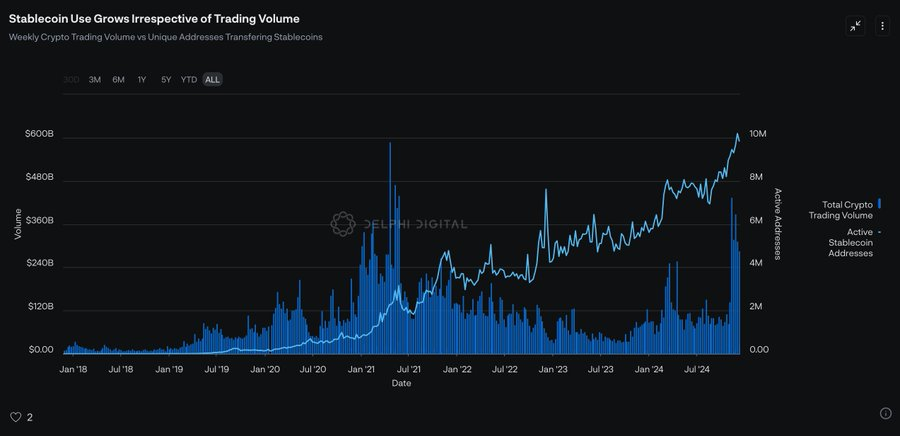Select the disabled 30D range option
This screenshot has width=900, height=436.
pos(71,79)
